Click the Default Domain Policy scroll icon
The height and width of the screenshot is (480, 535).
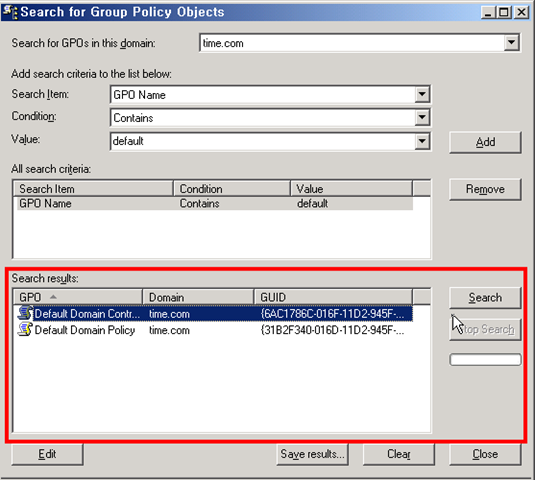[25, 330]
